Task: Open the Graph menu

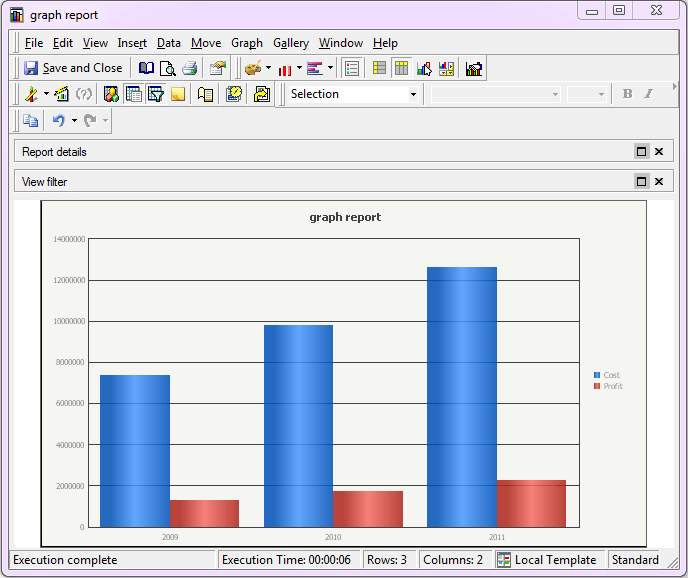Action: pos(247,43)
